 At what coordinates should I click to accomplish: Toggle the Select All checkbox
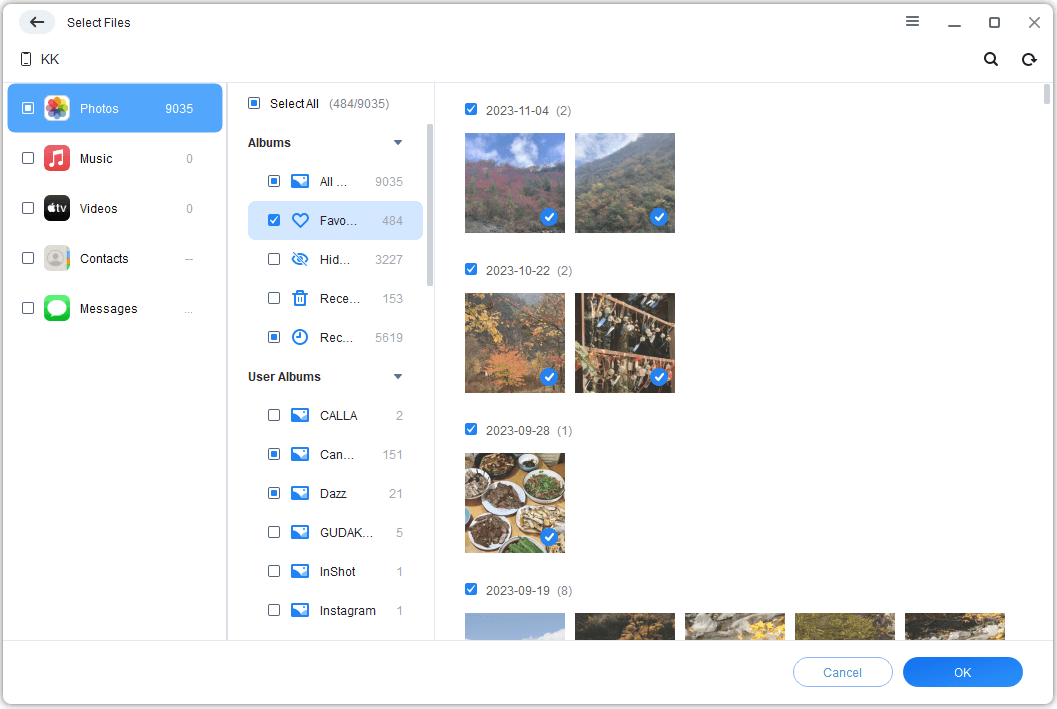pyautogui.click(x=254, y=103)
